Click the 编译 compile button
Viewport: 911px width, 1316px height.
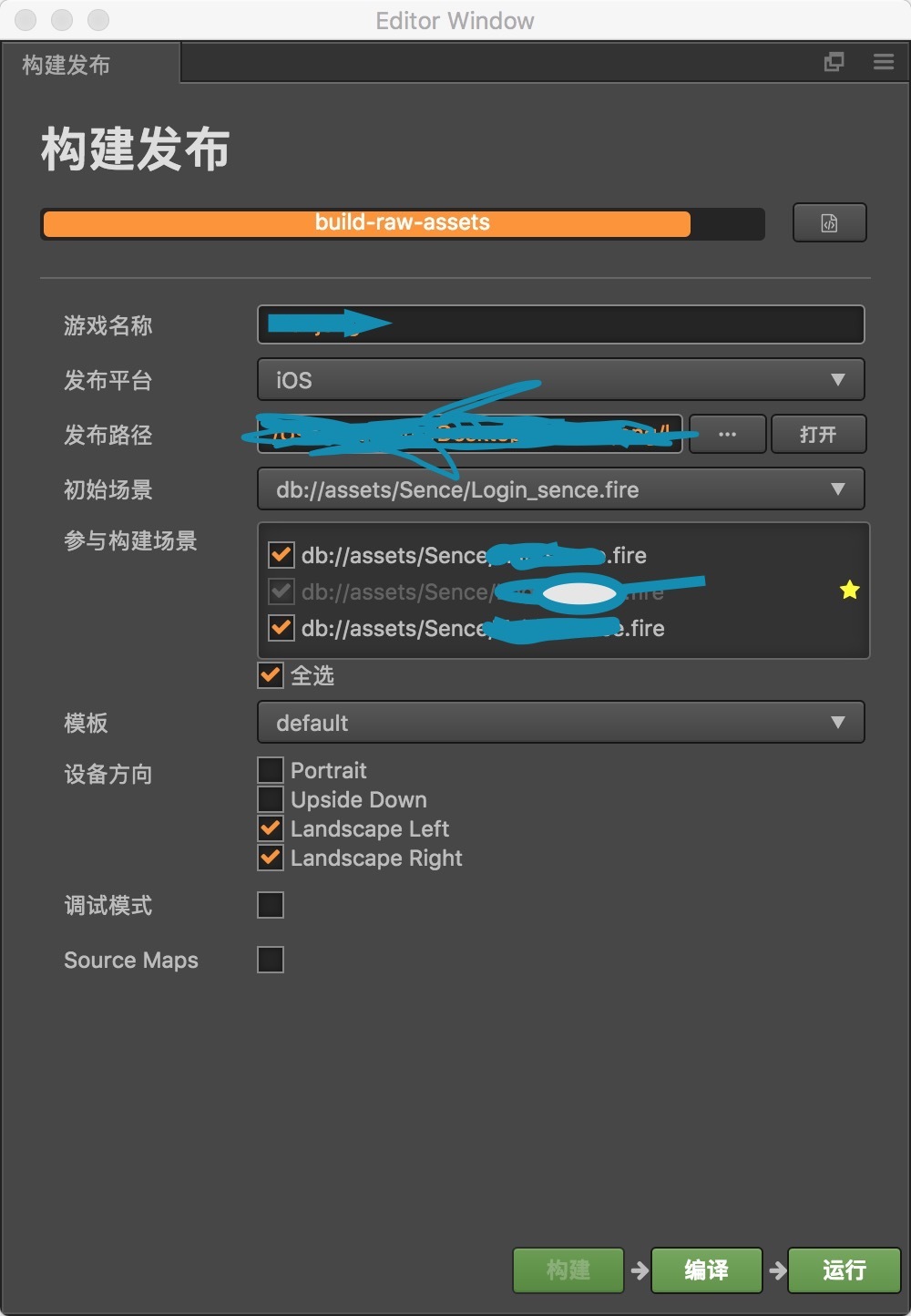point(707,1270)
